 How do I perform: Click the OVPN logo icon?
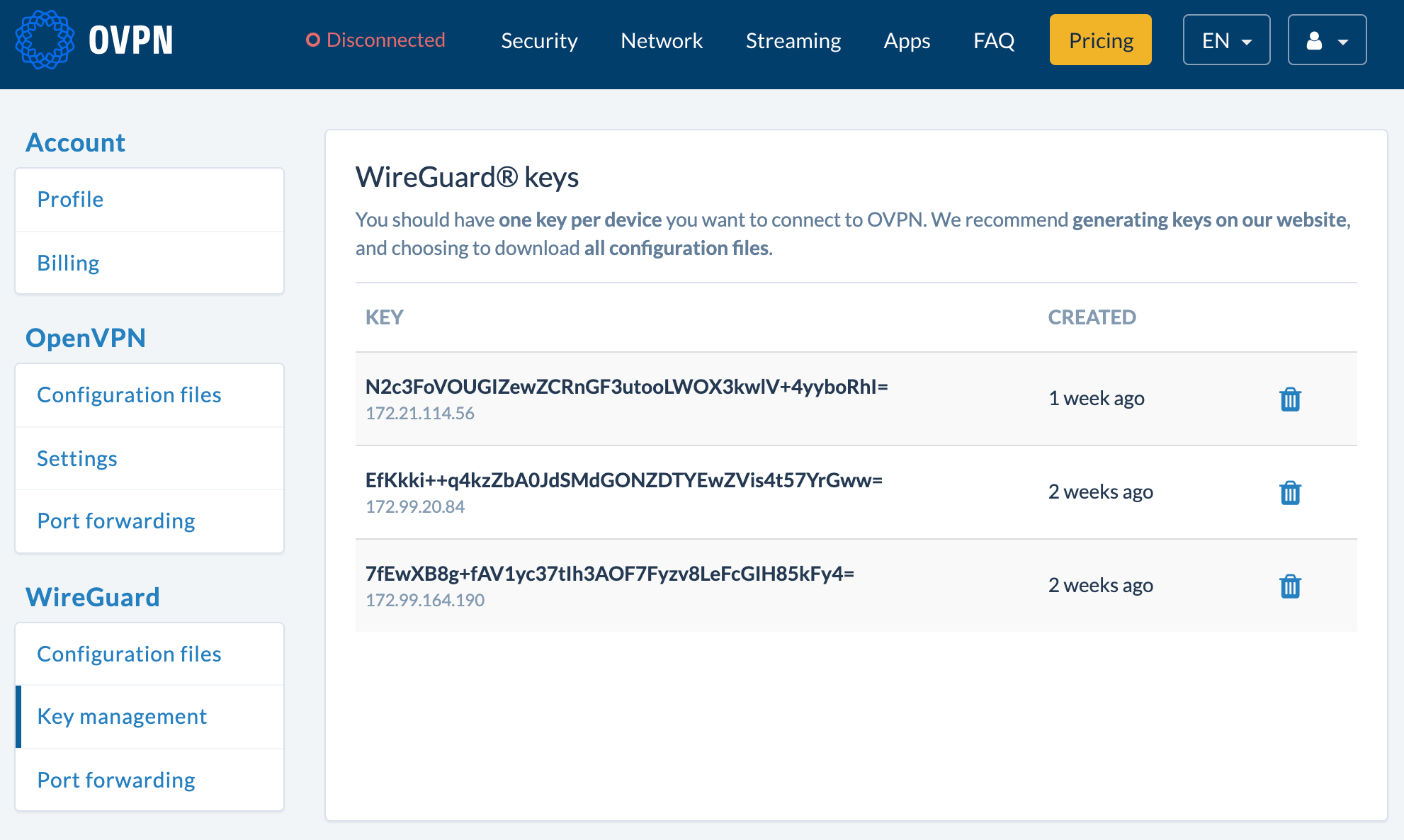(x=45, y=40)
